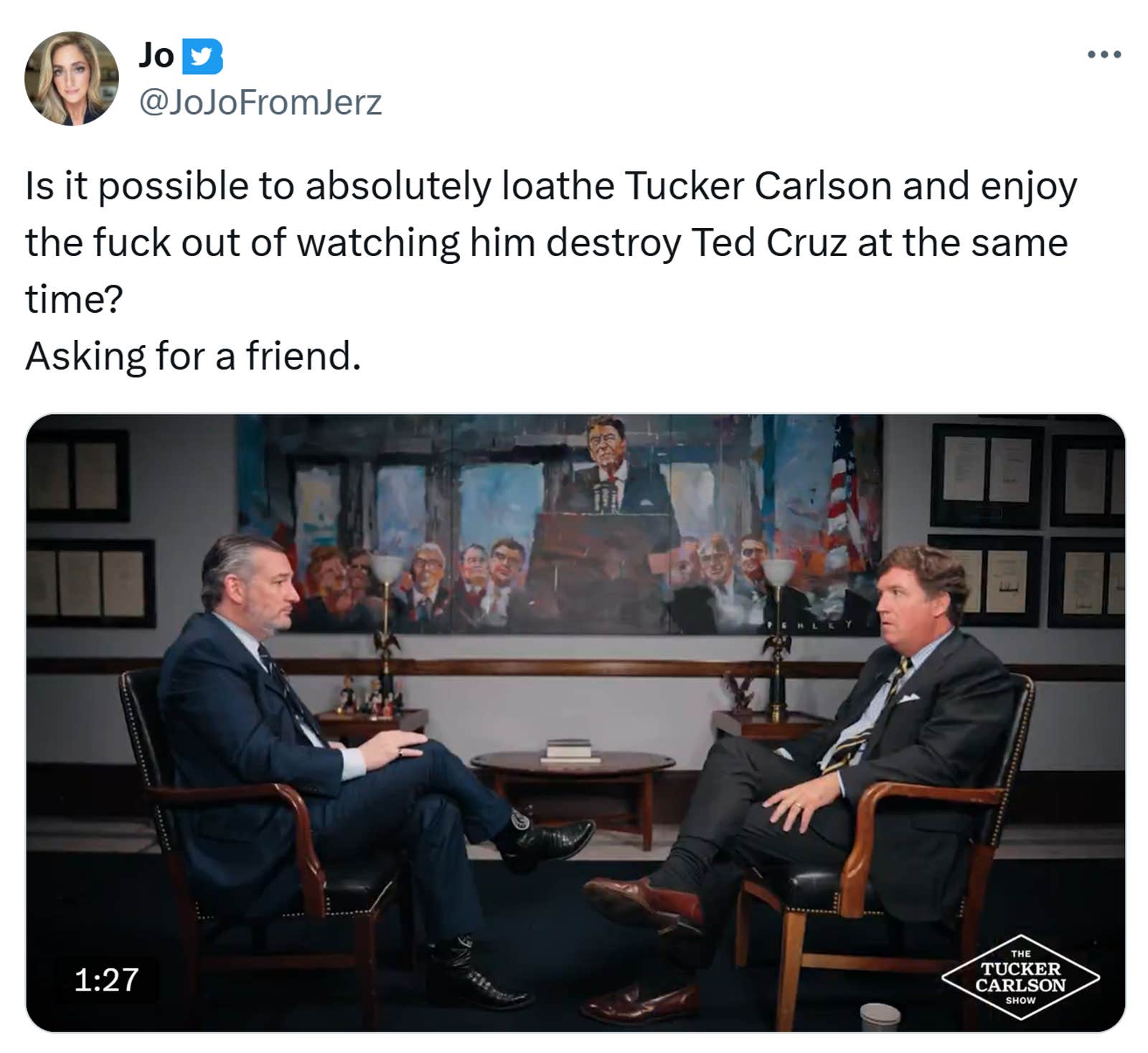Click Jo's circular profile avatar
The image size is (1148, 1053).
71,78
